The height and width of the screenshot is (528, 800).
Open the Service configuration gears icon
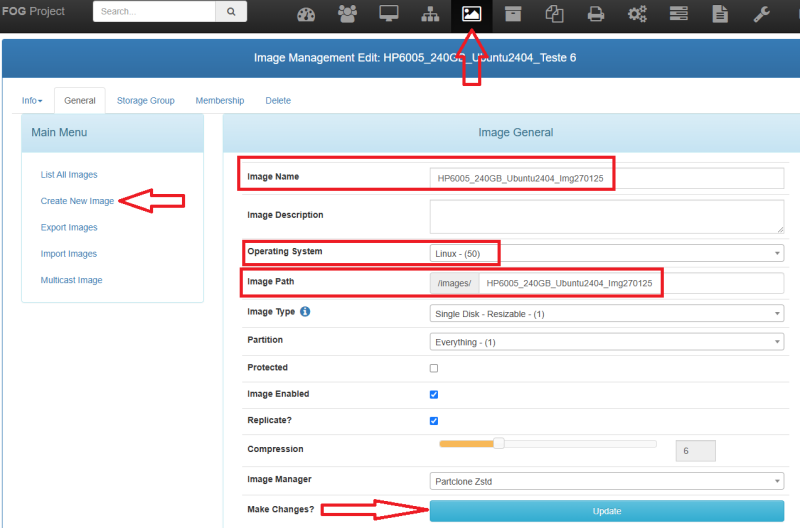[x=637, y=14]
